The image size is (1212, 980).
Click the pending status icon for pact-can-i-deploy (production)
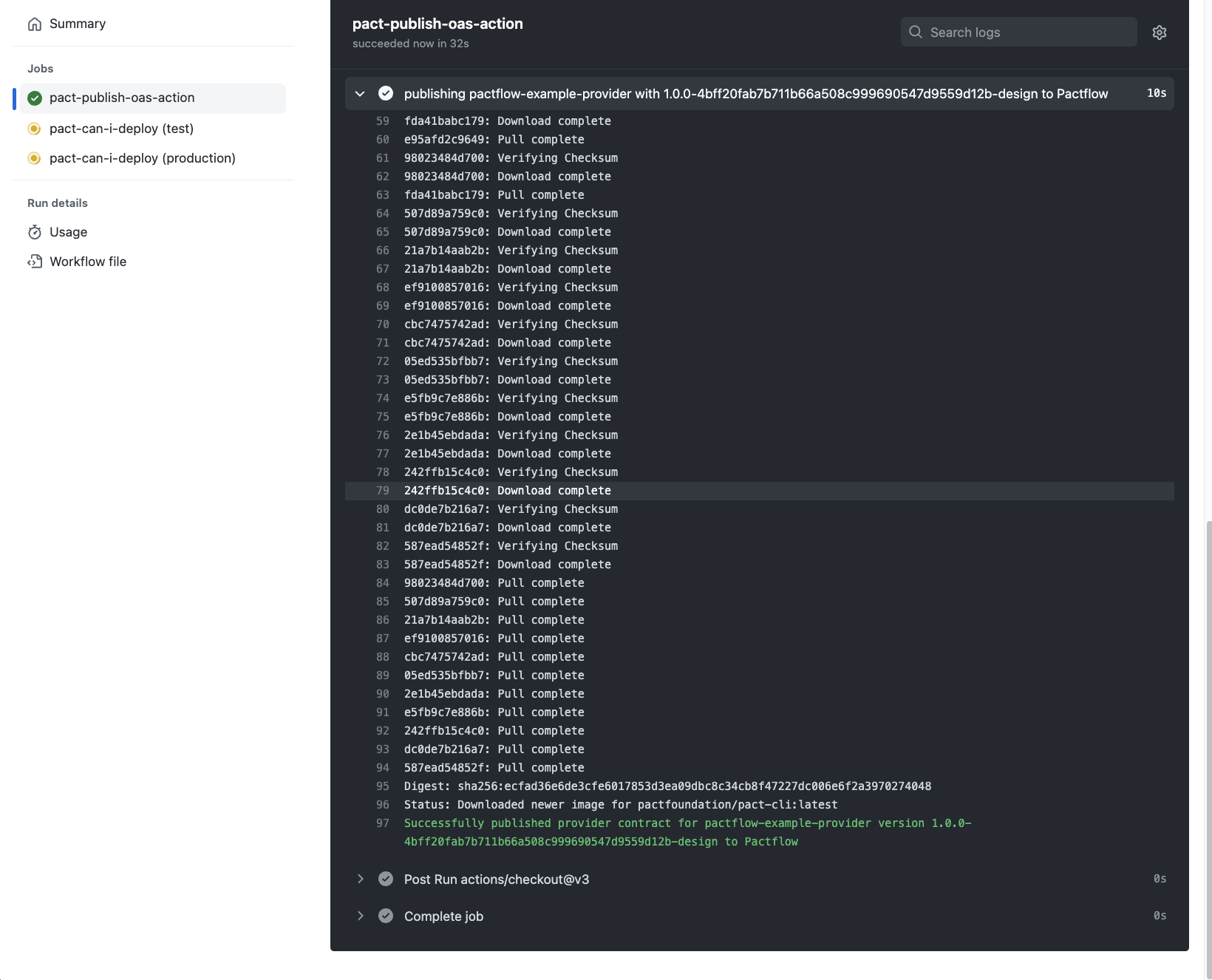click(x=34, y=157)
